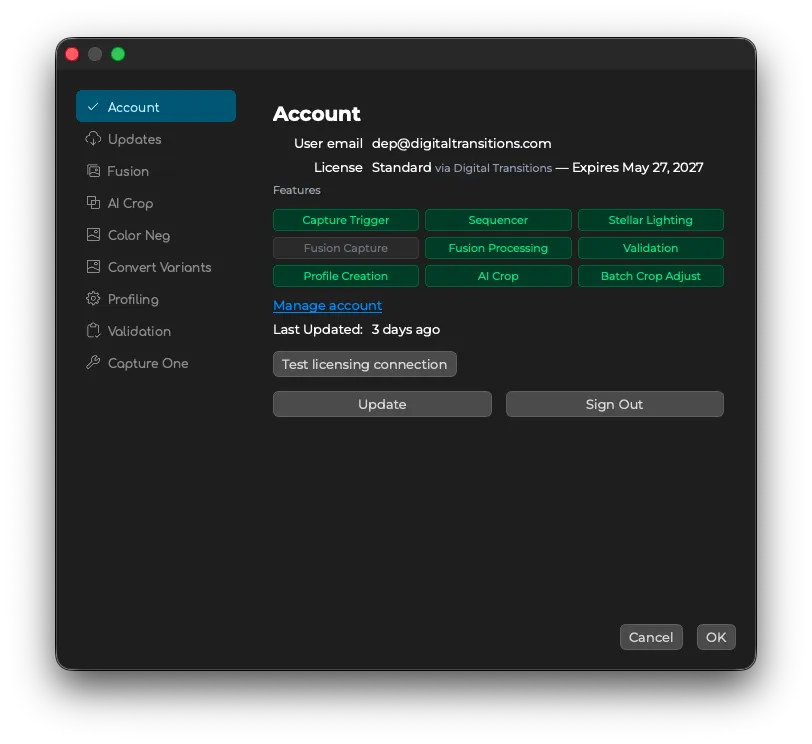This screenshot has height=744, width=812.
Task: Click the Stellar Lighting feature badge
Action: coord(650,220)
